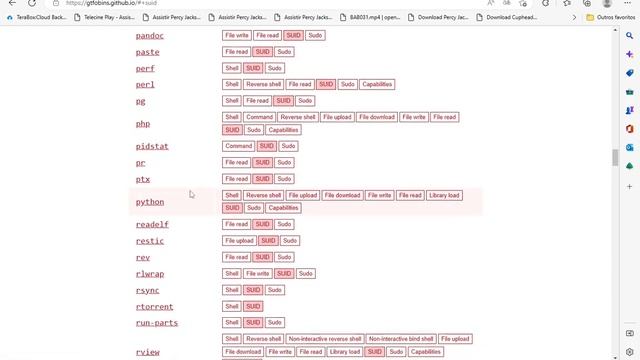Open Outlook icon in sidebar

click(x=629, y=147)
